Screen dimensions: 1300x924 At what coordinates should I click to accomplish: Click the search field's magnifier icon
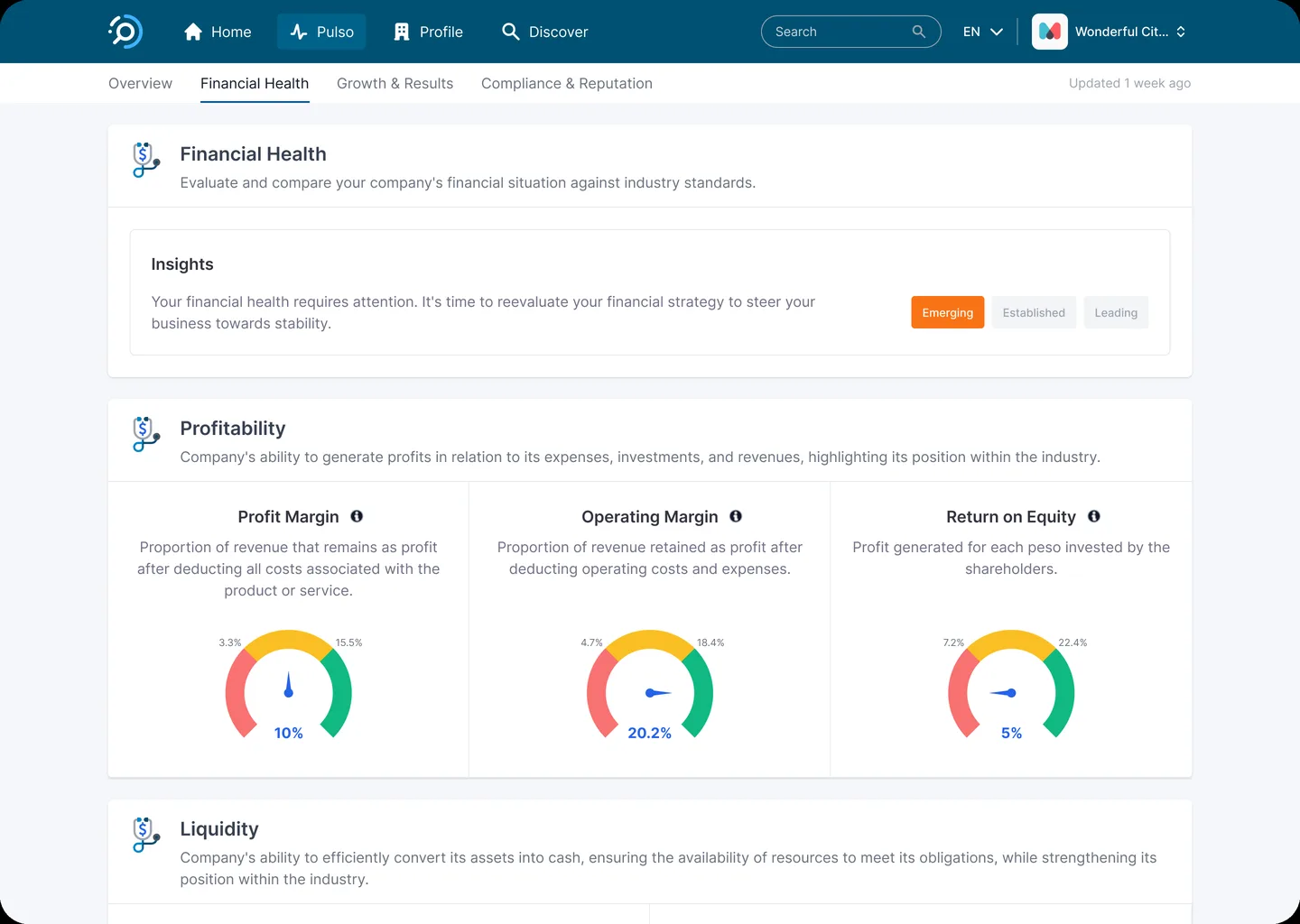pos(919,32)
